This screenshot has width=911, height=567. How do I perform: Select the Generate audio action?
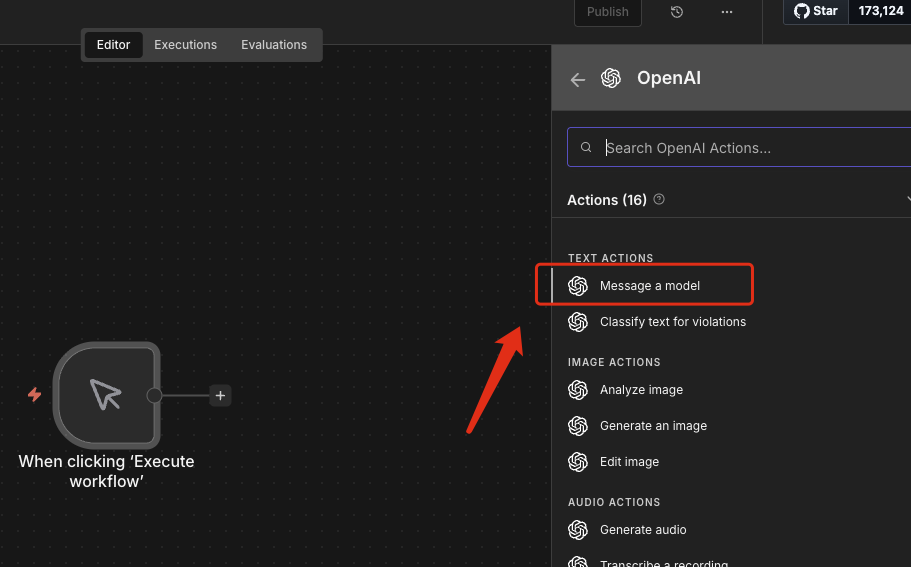643,530
